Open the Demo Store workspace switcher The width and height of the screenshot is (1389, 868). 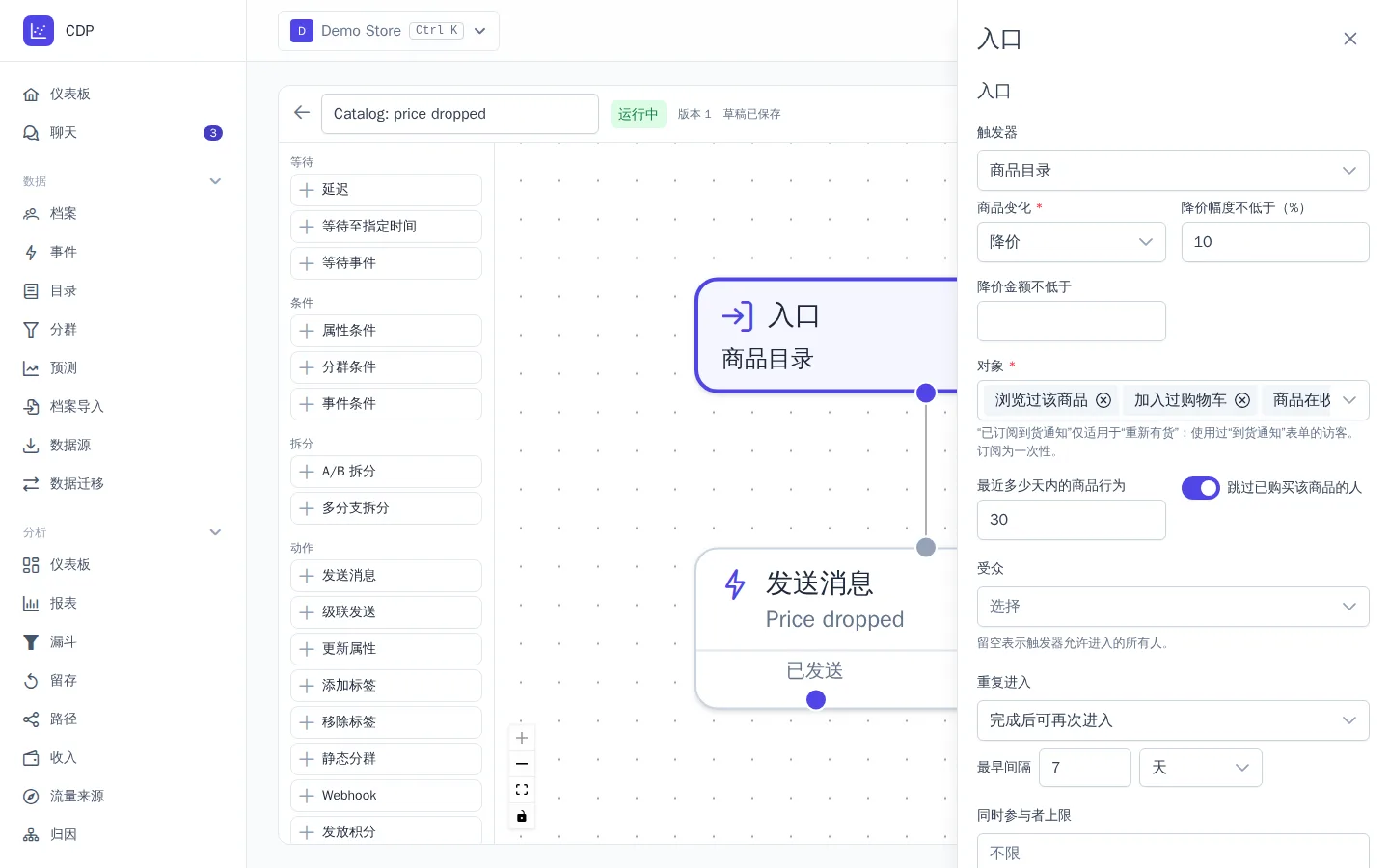(389, 31)
